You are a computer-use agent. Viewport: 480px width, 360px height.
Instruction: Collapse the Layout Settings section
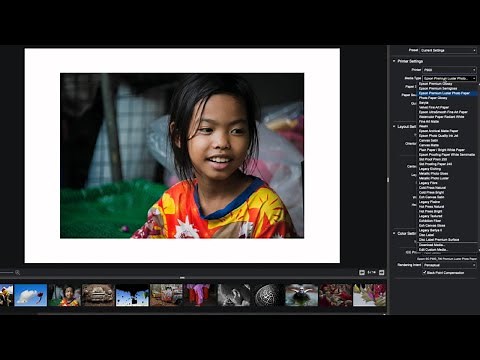394,127
